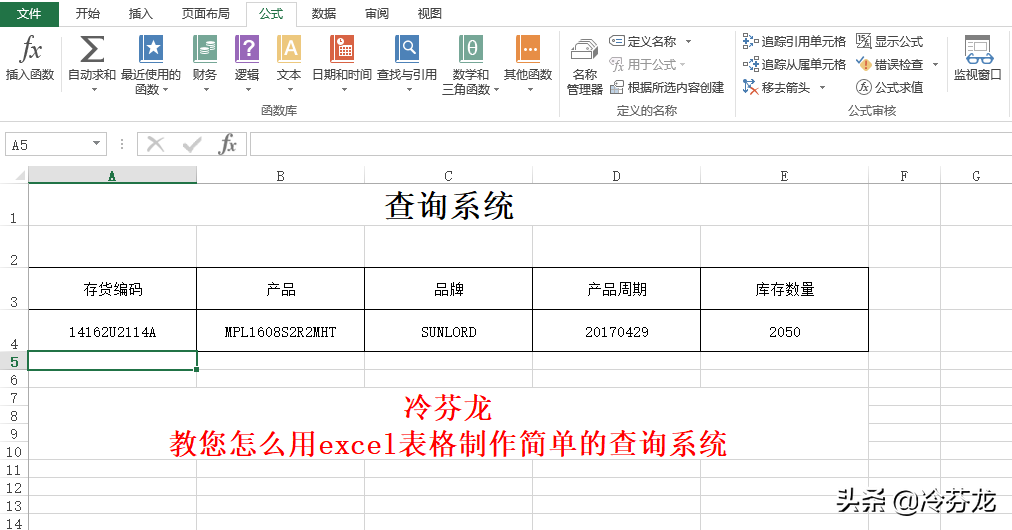Click Create from Selection (根据所选内容创建)
Image resolution: width=1012 pixels, height=530 pixels.
pos(667,87)
